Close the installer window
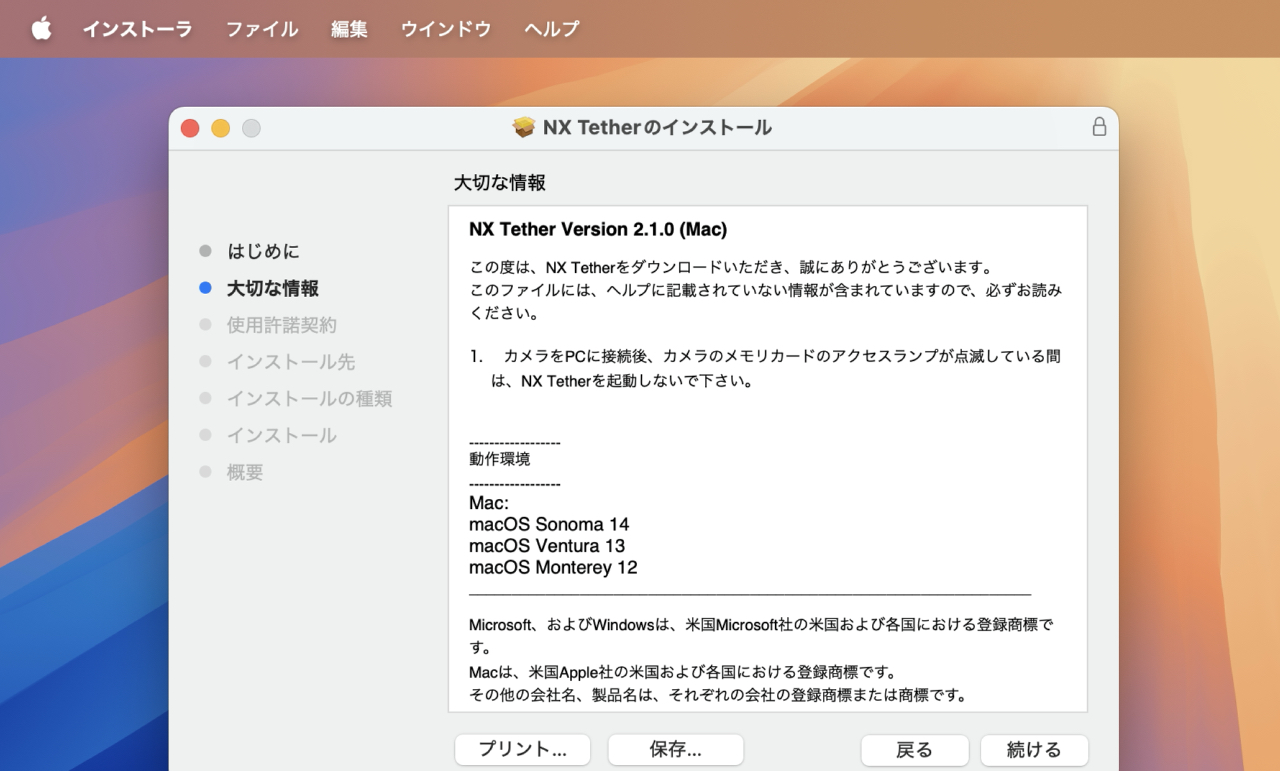The image size is (1280, 771). pos(190,128)
